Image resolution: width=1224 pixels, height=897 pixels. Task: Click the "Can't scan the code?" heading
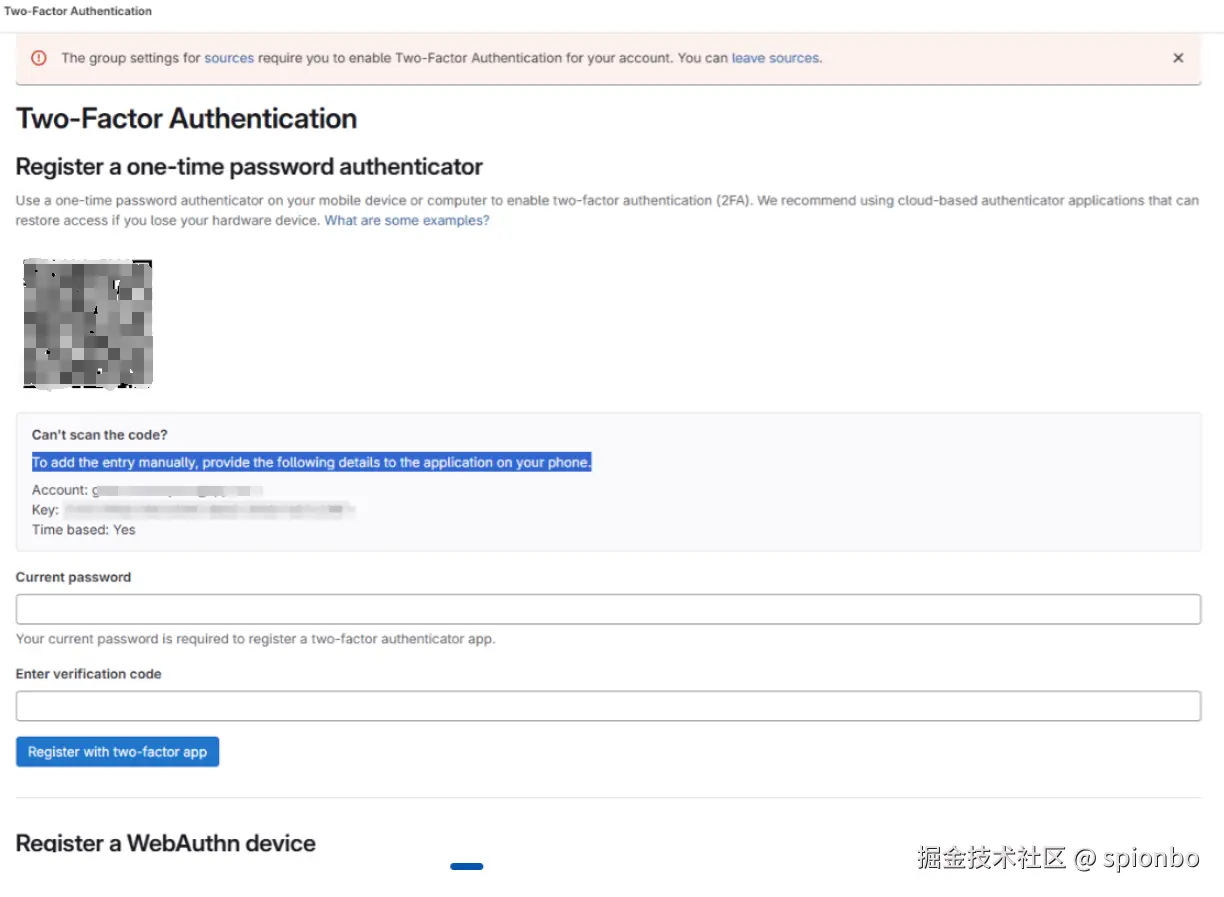coord(100,435)
